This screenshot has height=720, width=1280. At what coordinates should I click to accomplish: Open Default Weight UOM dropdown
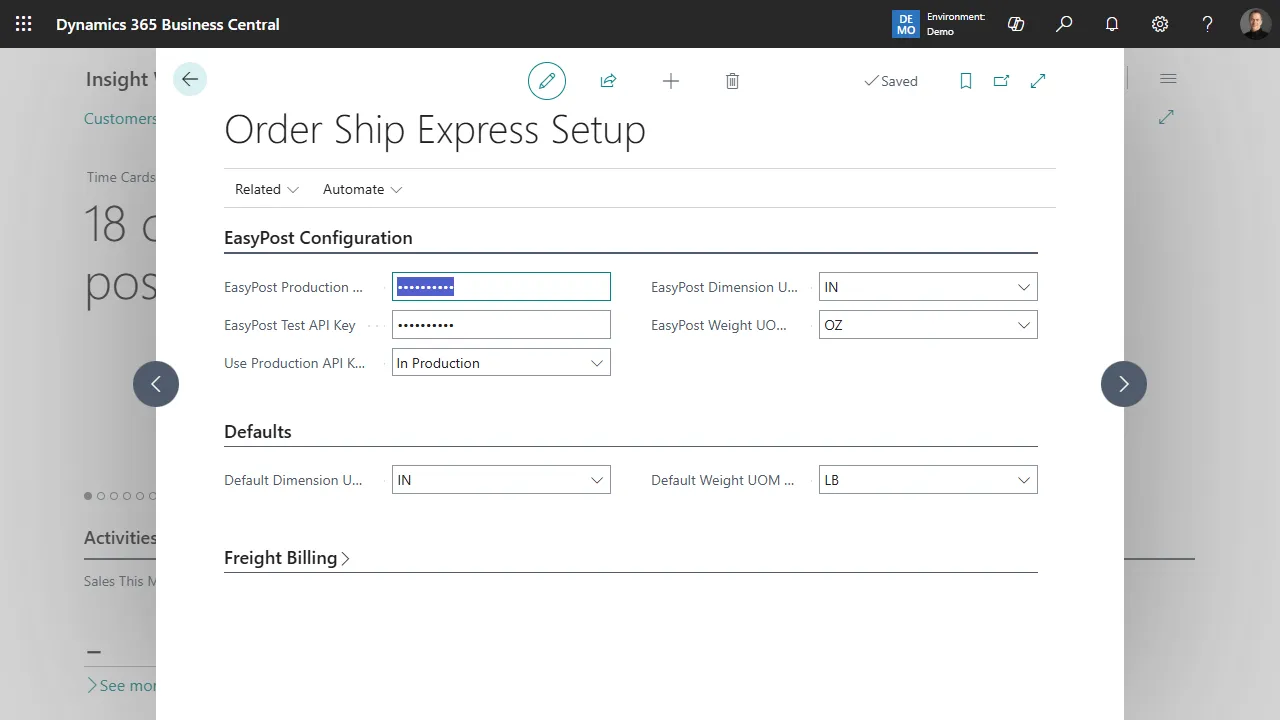[927, 480]
